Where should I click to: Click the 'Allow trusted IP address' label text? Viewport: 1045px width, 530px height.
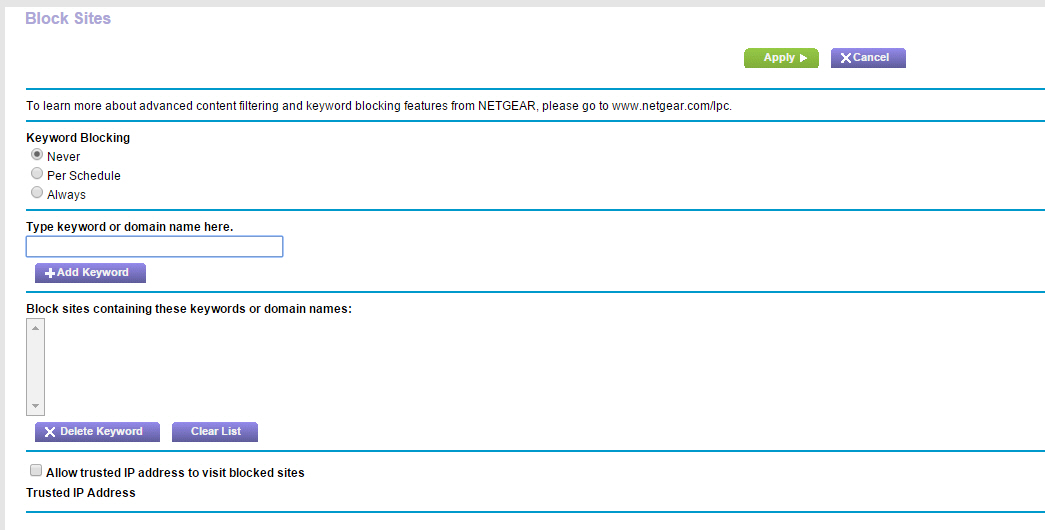(x=175, y=472)
